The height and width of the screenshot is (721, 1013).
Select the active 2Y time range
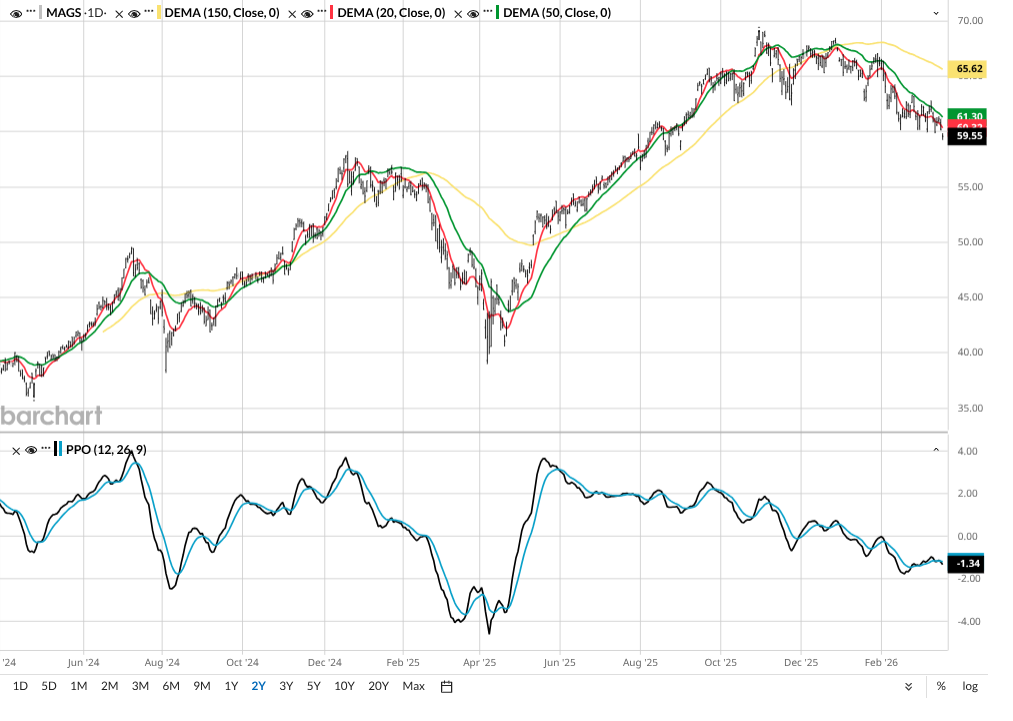(x=258, y=686)
